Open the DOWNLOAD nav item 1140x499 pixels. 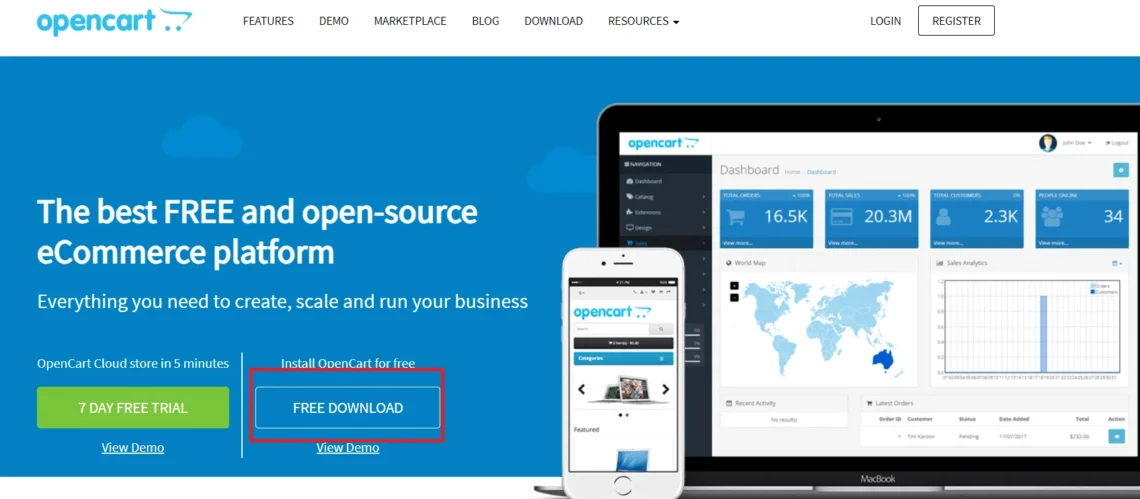553,21
